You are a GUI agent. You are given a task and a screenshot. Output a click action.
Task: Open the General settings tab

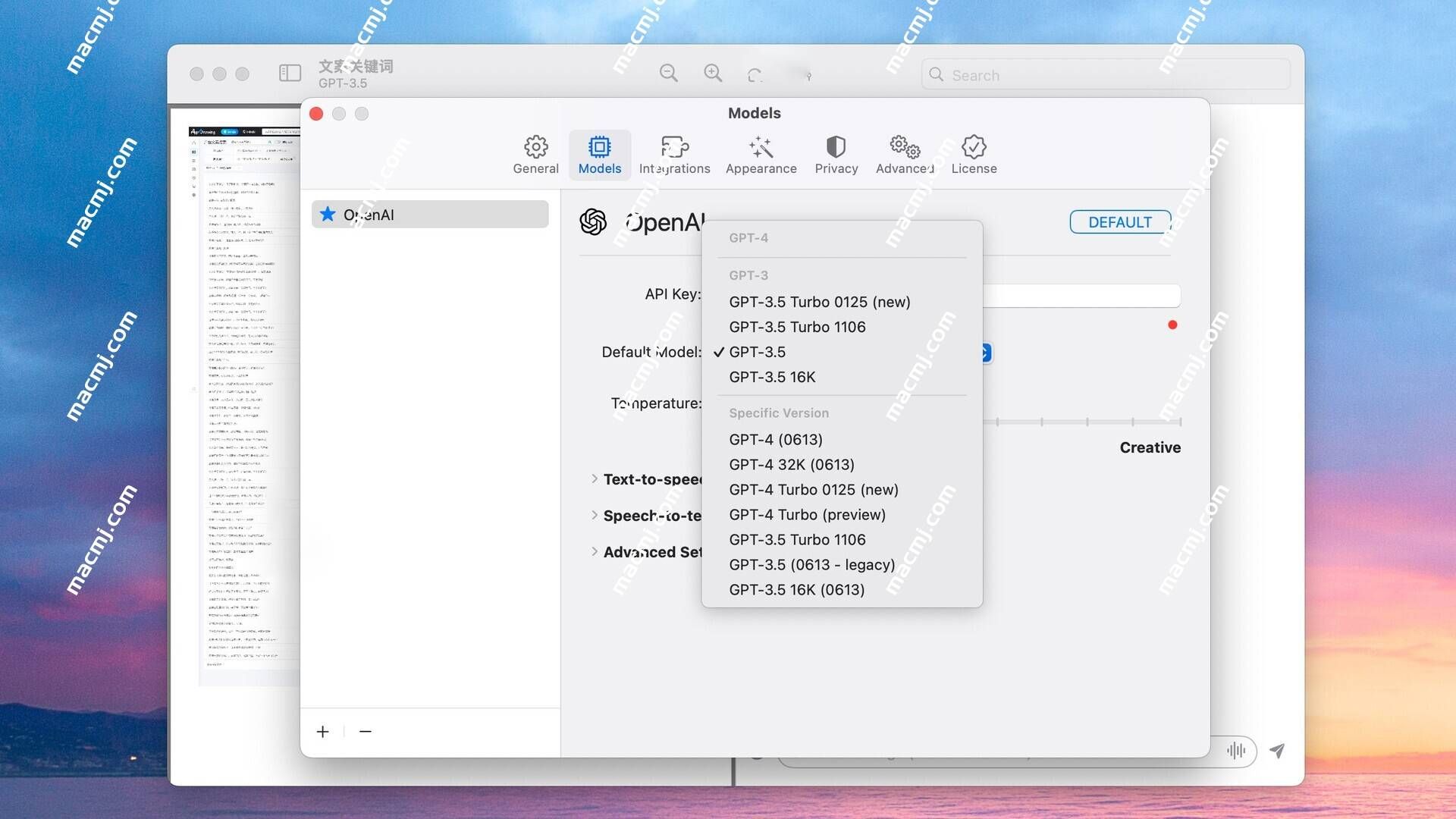pos(535,155)
